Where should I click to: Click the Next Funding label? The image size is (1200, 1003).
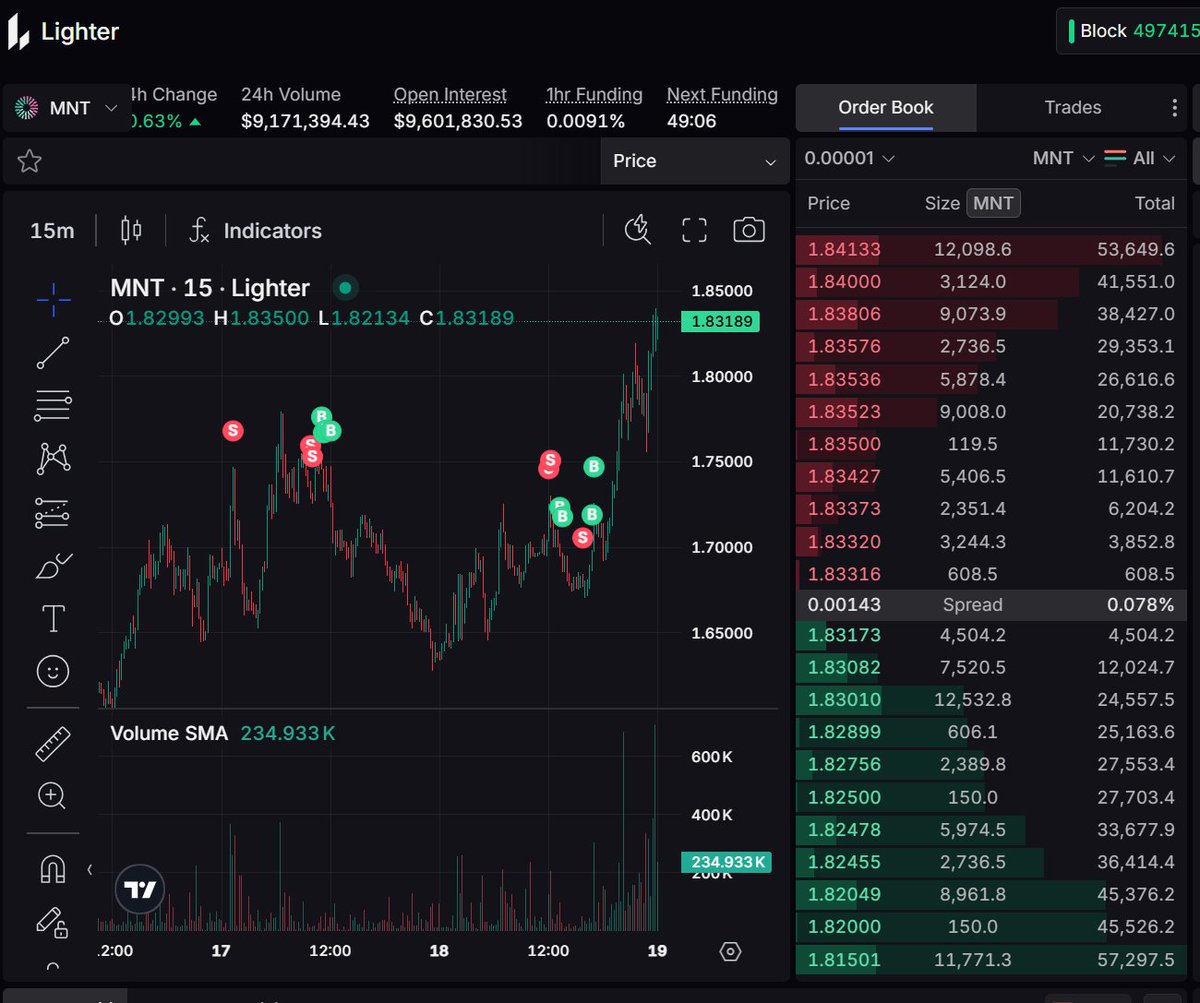pos(722,95)
